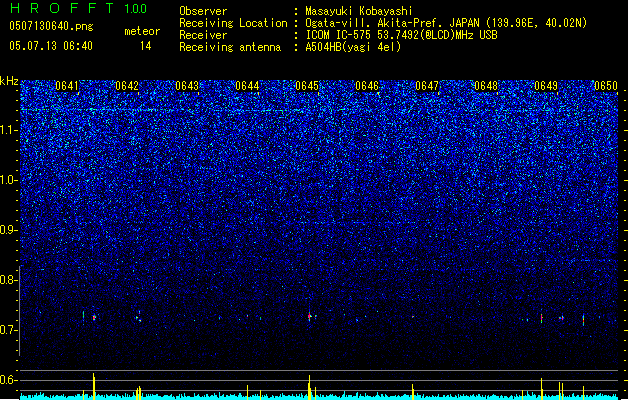
Task: Click the 0.9 frequency axis label
Action: (x=8, y=230)
